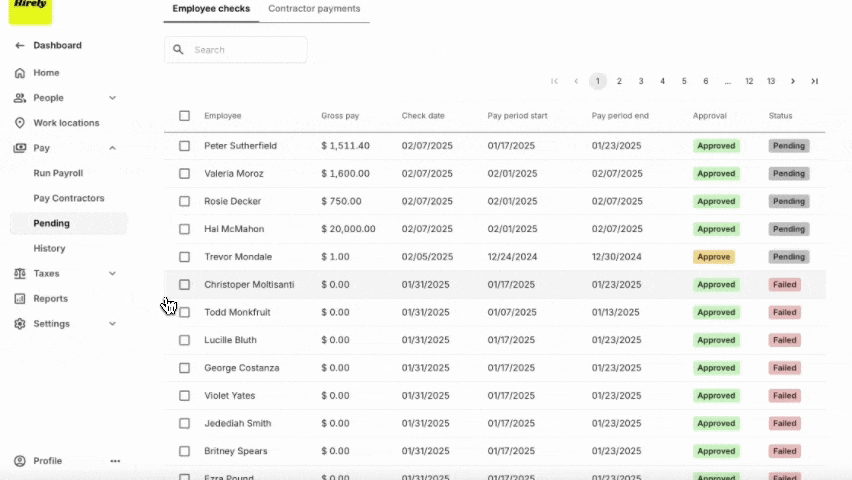The width and height of the screenshot is (852, 480).
Task: Expand the People submenu chevron
Action: [112, 98]
